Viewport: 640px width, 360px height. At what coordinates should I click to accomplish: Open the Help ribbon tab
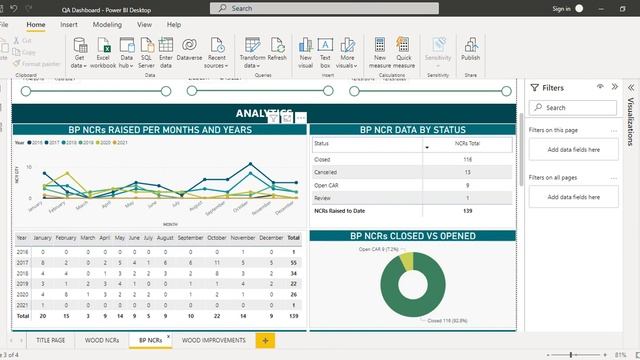pyautogui.click(x=174, y=24)
